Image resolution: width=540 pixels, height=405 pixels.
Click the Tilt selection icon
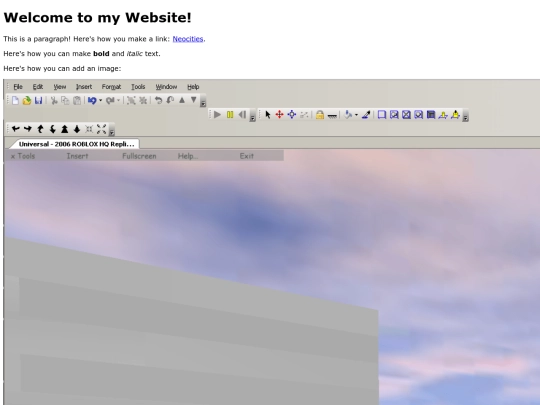[x=170, y=100]
